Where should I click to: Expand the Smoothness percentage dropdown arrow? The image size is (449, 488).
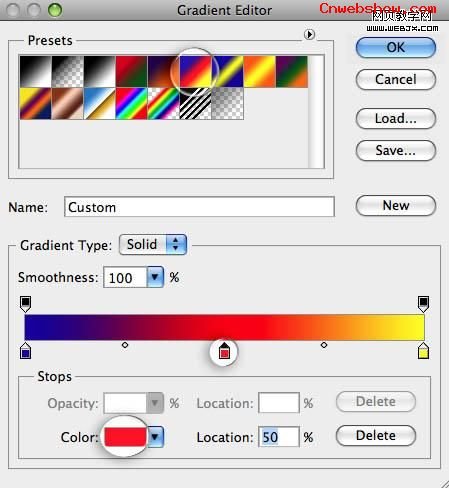click(x=155, y=277)
